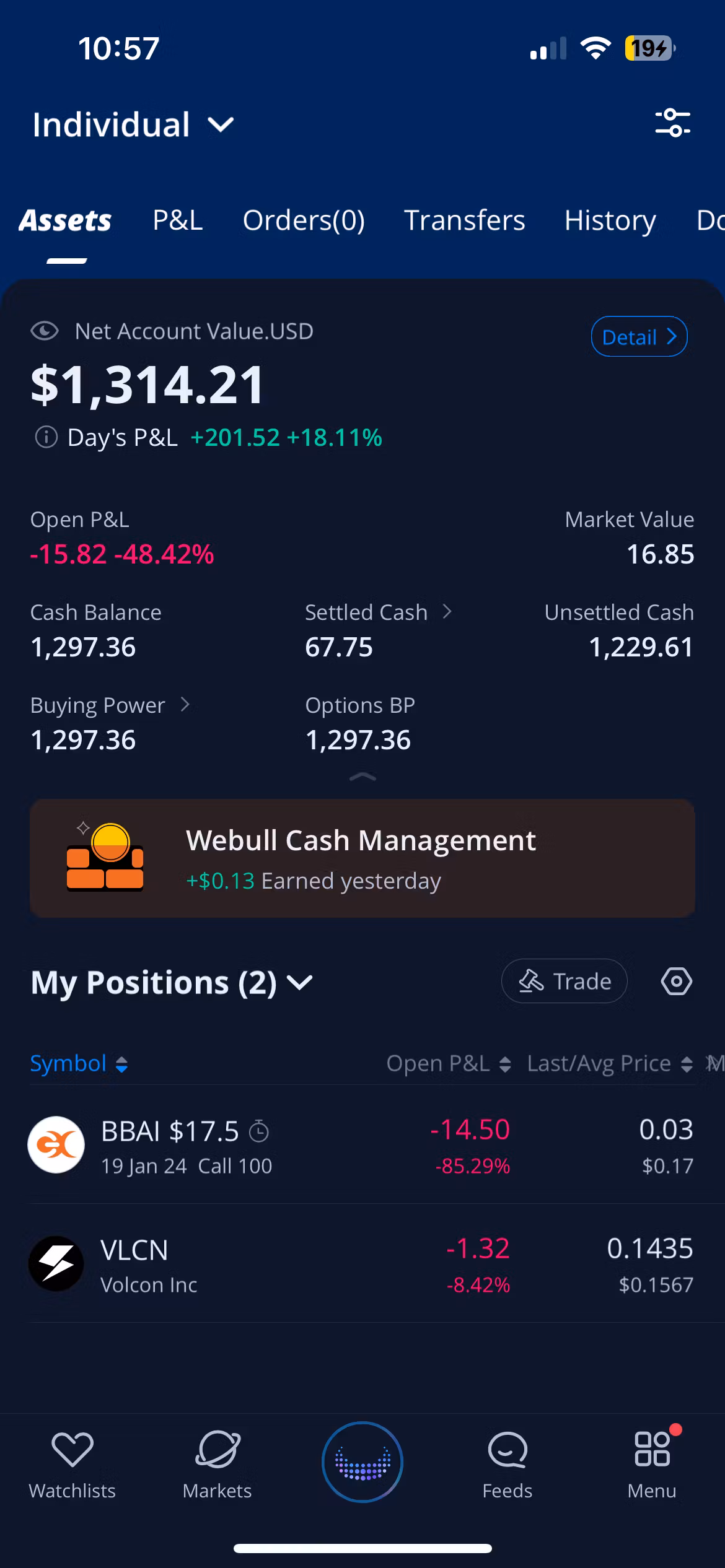
Task: Open the Transfers tab
Action: coord(464,220)
